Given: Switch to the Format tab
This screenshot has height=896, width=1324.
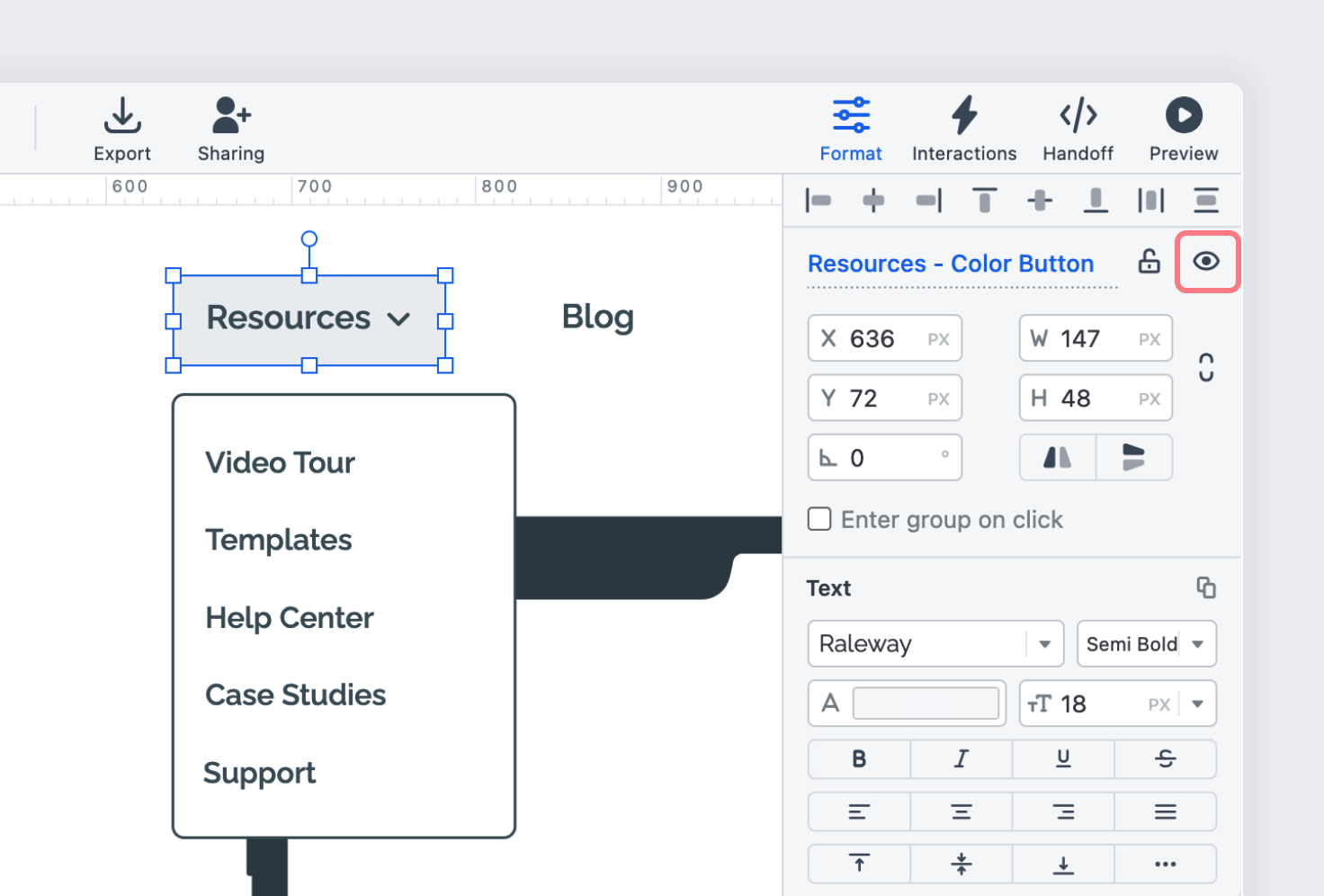Looking at the screenshot, I should coord(851,130).
